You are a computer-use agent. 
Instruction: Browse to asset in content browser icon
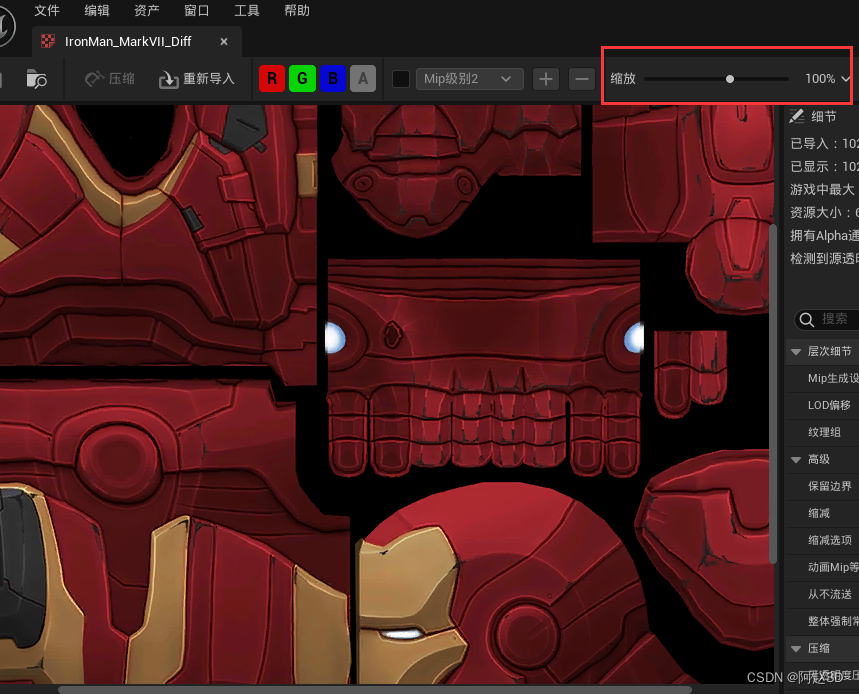[x=37, y=79]
